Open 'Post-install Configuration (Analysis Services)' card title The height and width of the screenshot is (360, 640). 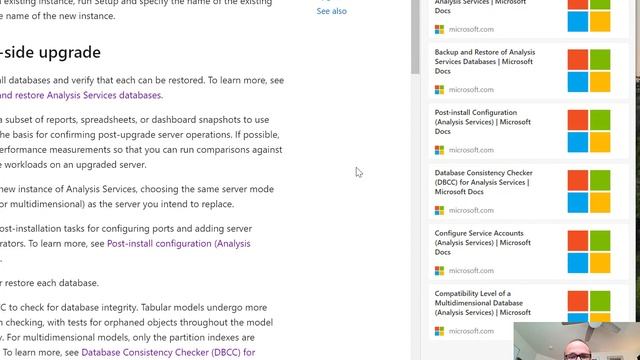[x=482, y=122]
